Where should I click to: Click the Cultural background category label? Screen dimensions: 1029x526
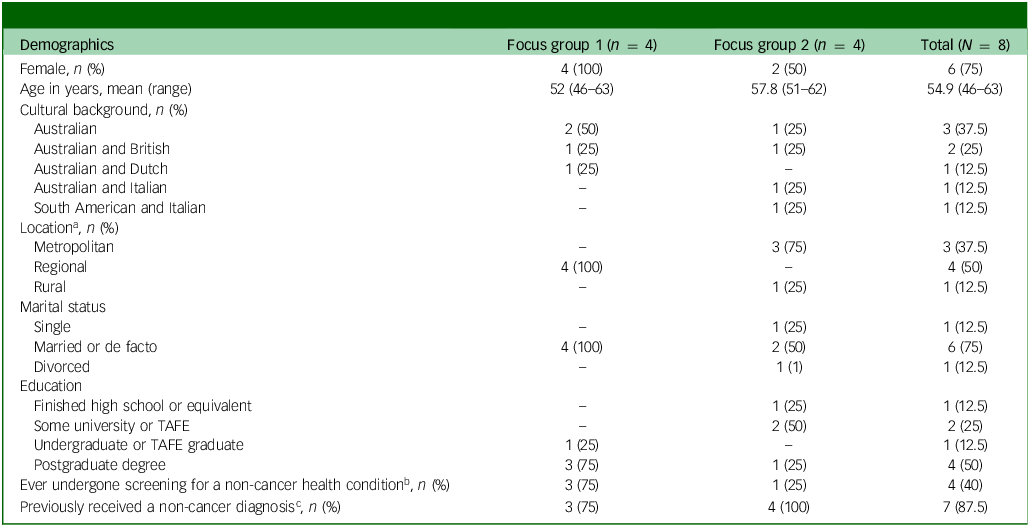[x=104, y=109]
